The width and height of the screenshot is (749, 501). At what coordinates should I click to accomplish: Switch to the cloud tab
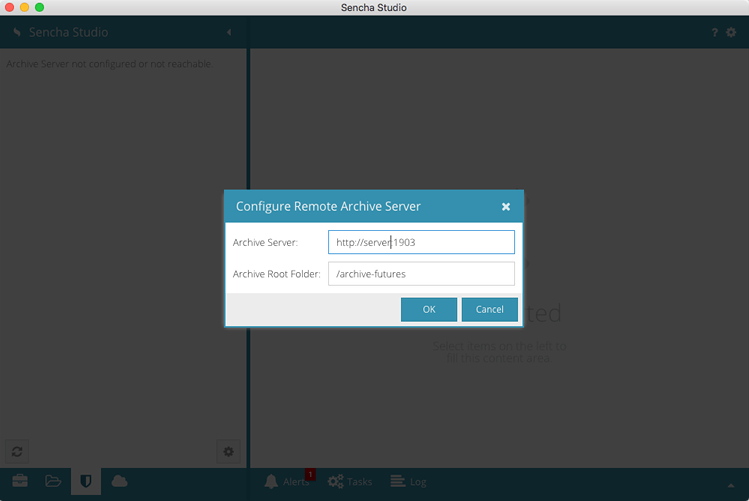[x=119, y=481]
